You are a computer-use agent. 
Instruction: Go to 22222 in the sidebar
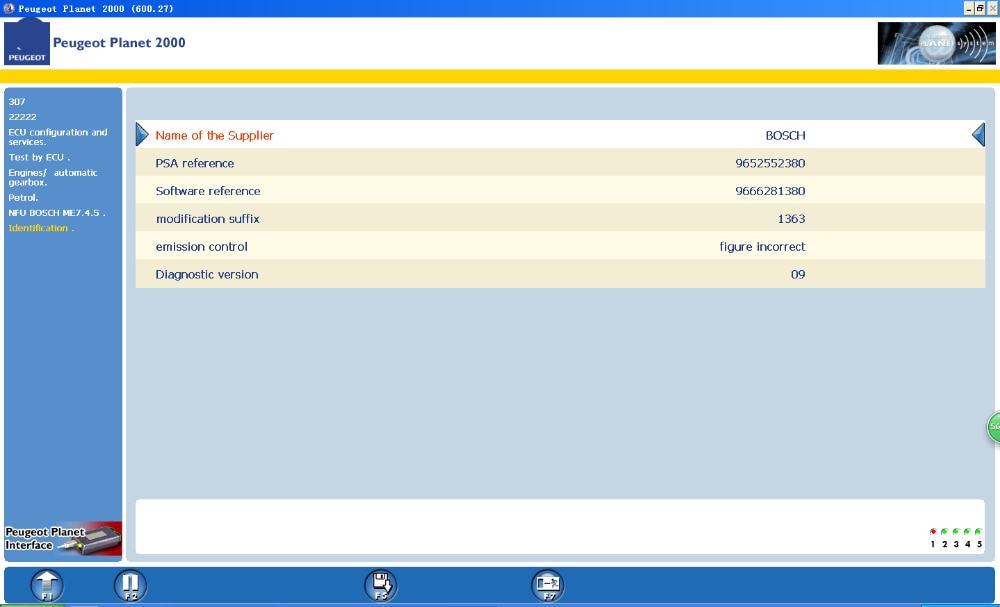click(x=22, y=117)
